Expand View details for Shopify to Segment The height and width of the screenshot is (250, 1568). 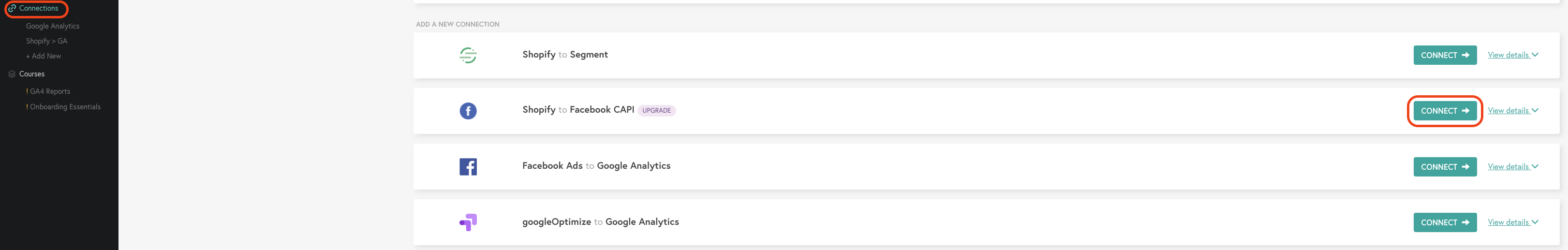pos(1512,55)
